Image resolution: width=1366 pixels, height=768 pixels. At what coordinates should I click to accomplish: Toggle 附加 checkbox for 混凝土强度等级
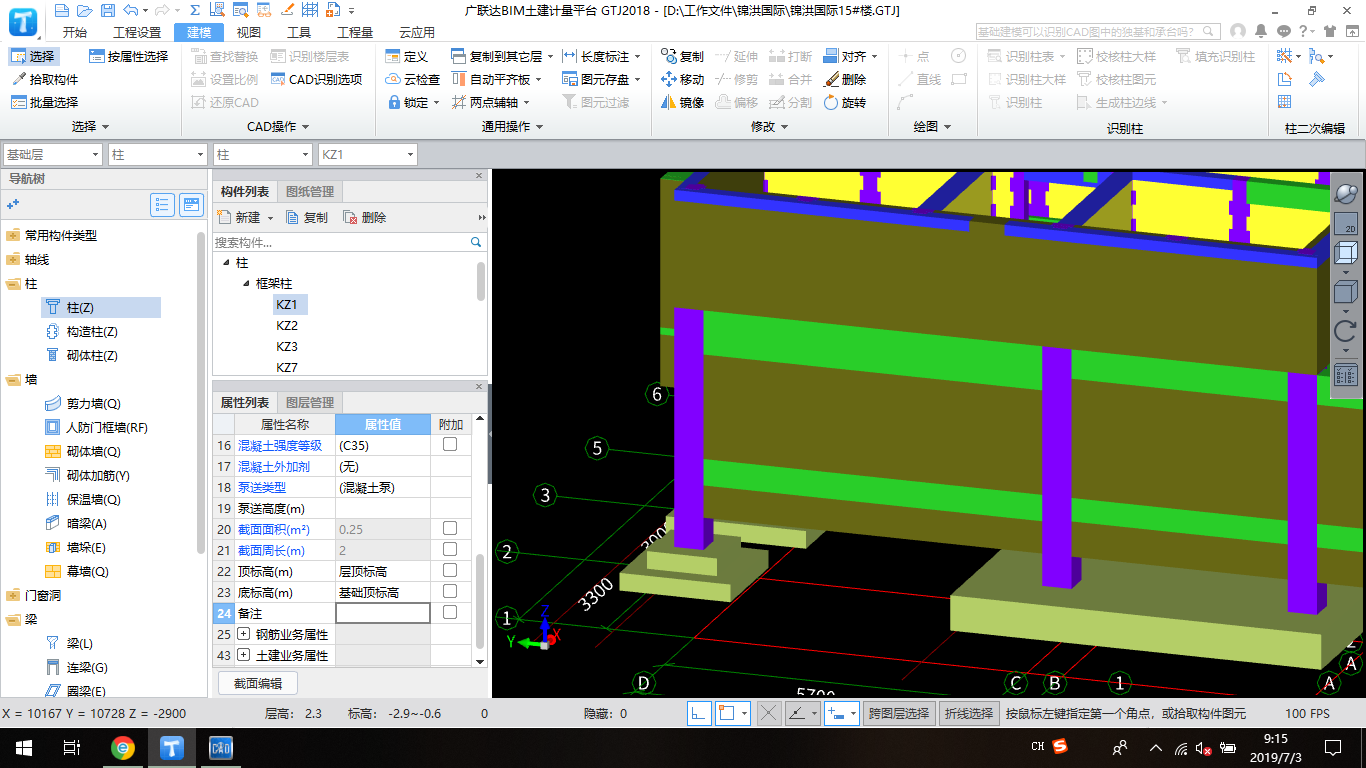tap(450, 445)
